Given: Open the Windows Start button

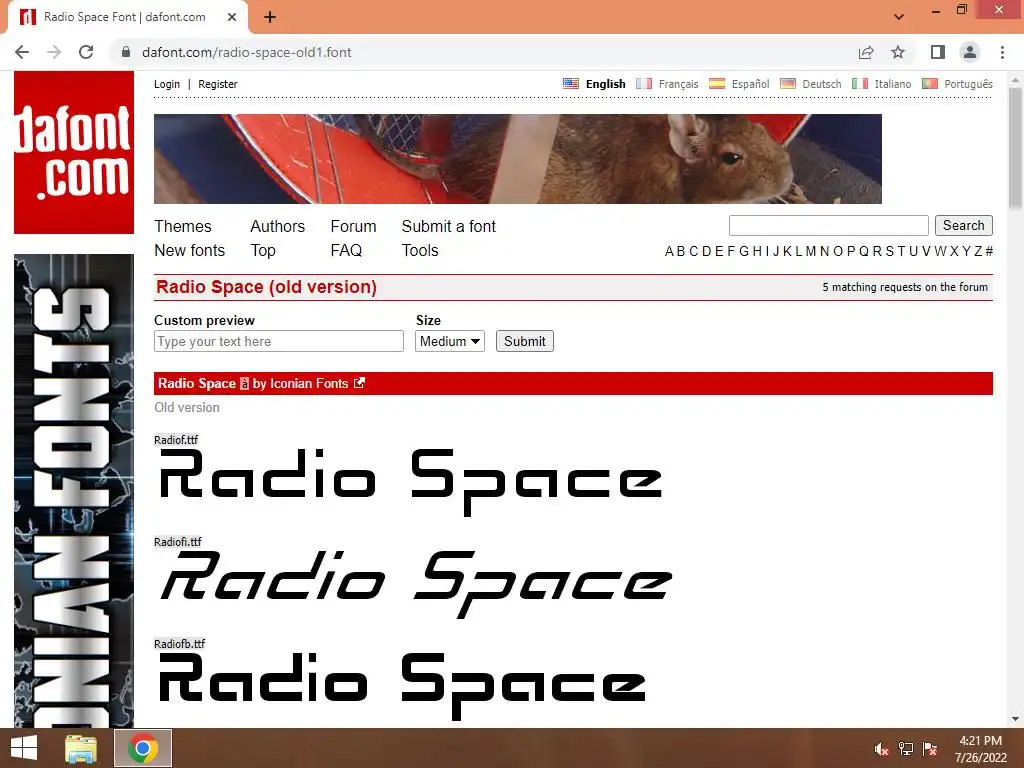Looking at the screenshot, I should click(x=24, y=748).
